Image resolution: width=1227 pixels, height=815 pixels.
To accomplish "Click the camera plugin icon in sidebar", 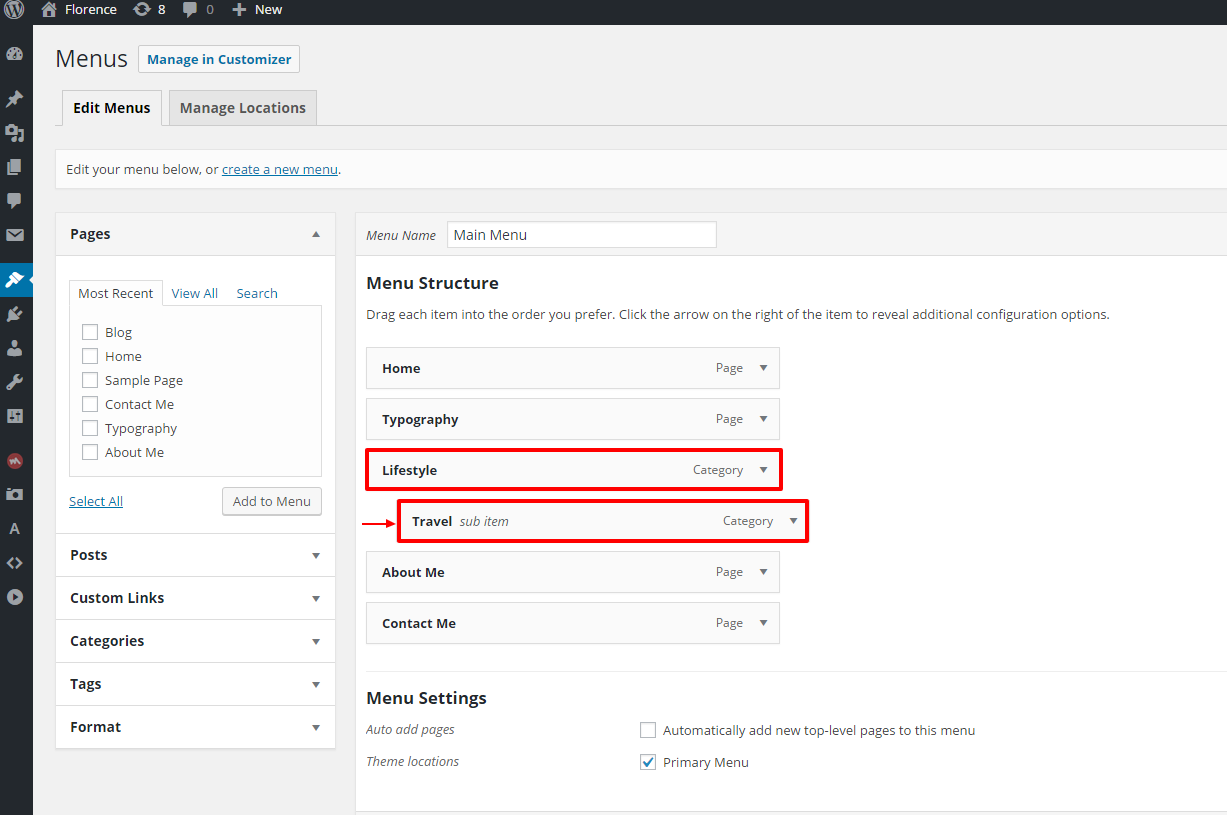I will (x=15, y=495).
